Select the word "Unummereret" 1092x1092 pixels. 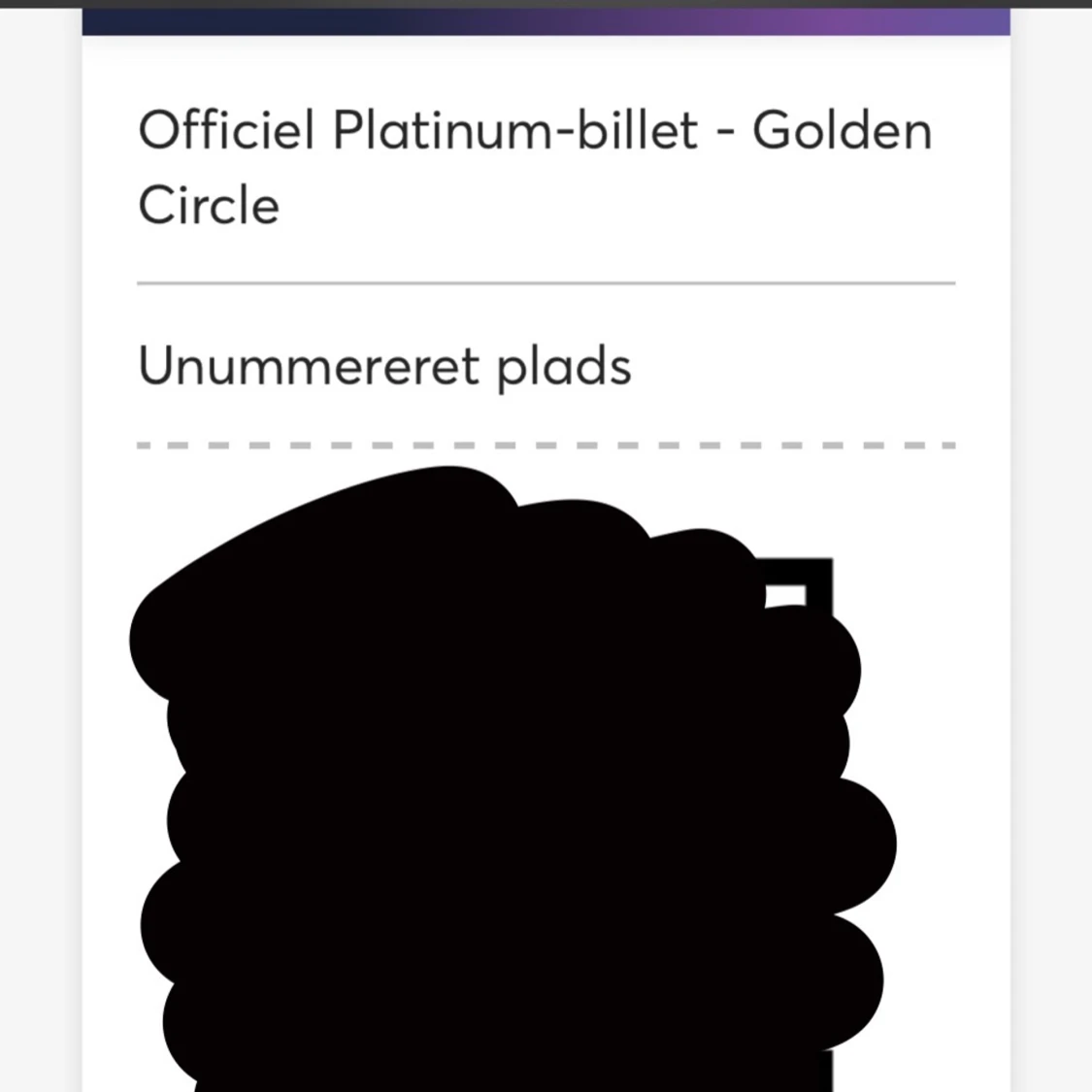click(309, 367)
